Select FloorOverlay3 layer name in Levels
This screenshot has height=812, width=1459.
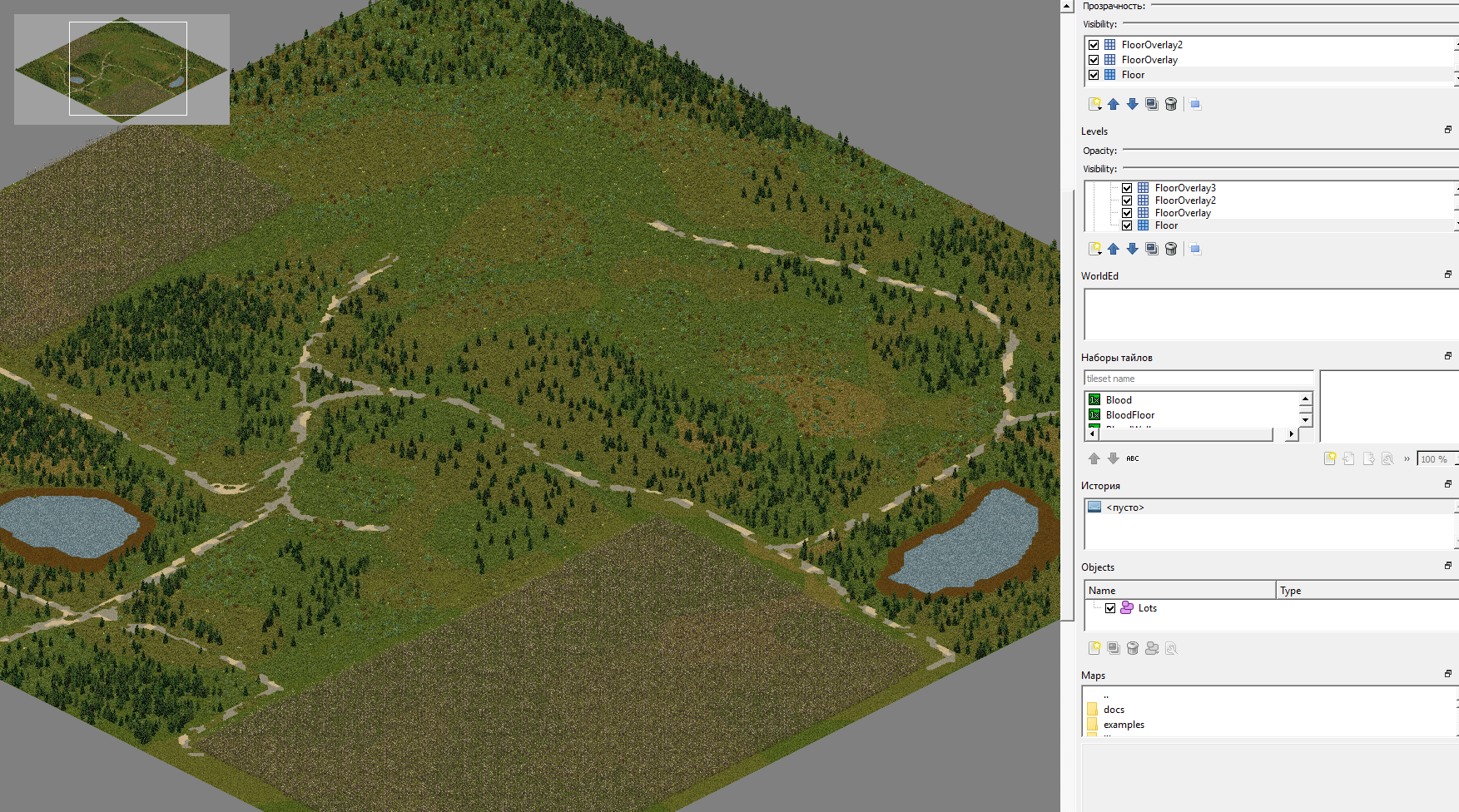pos(1185,188)
